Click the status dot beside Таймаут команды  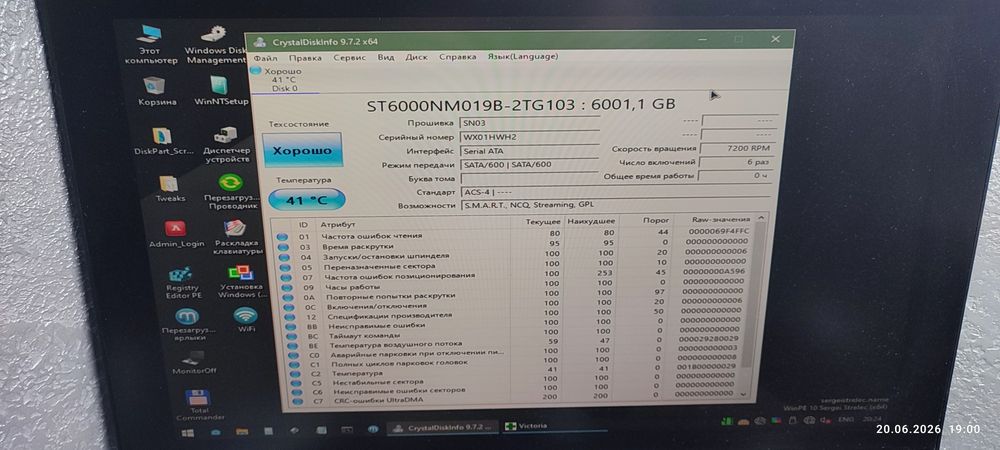(291, 337)
